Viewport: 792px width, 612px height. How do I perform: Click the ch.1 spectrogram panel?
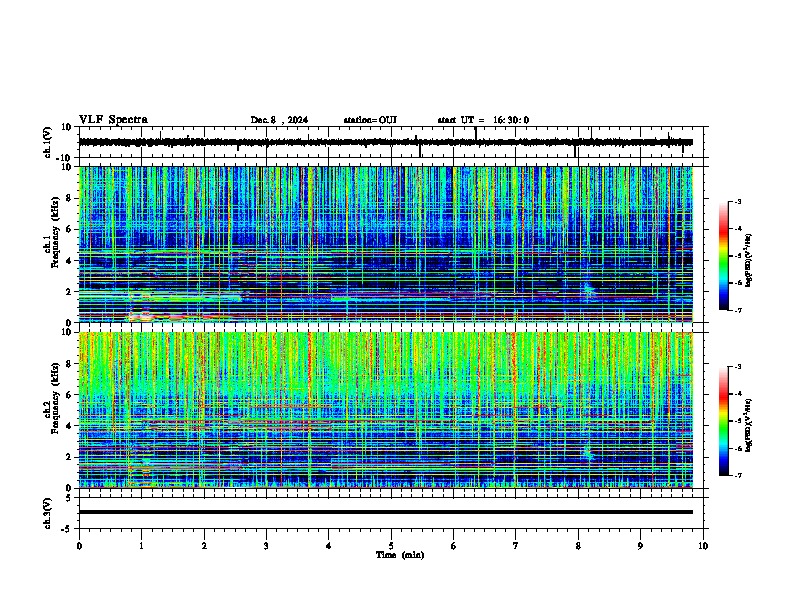[x=386, y=244]
